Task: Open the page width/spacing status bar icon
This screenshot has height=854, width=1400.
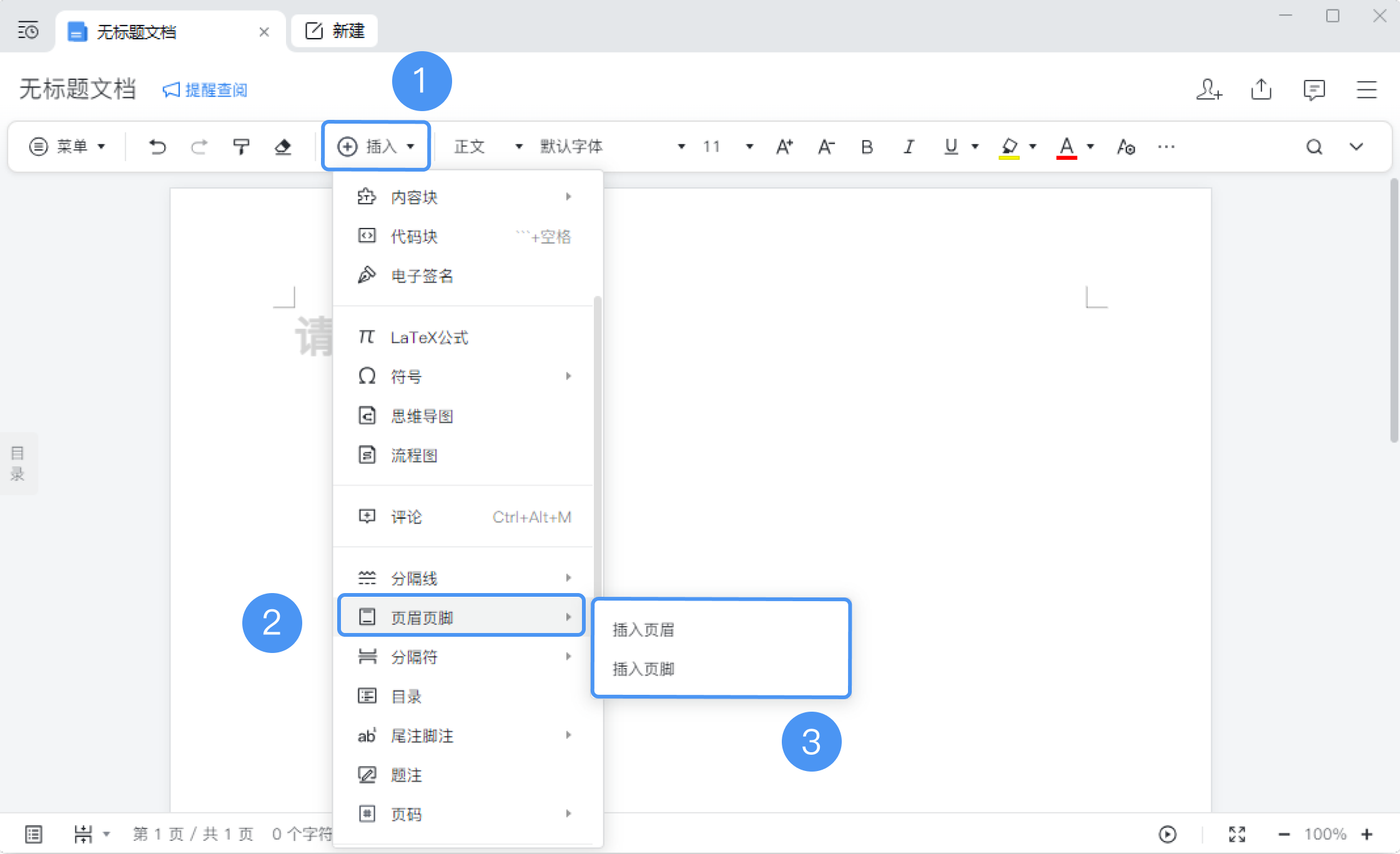Action: click(x=83, y=834)
